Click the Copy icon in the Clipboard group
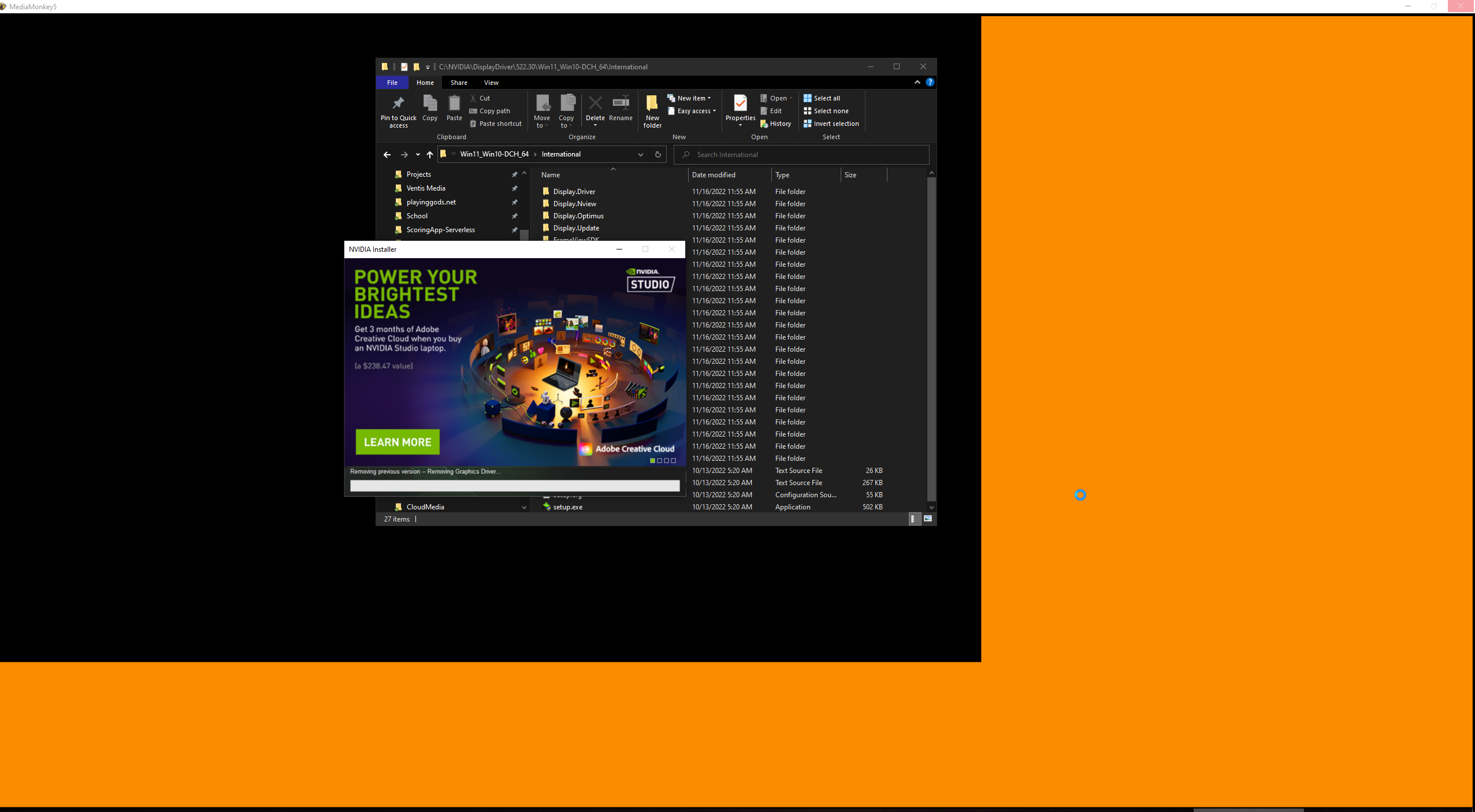Screen dimensions: 1475x812 tap(429, 103)
